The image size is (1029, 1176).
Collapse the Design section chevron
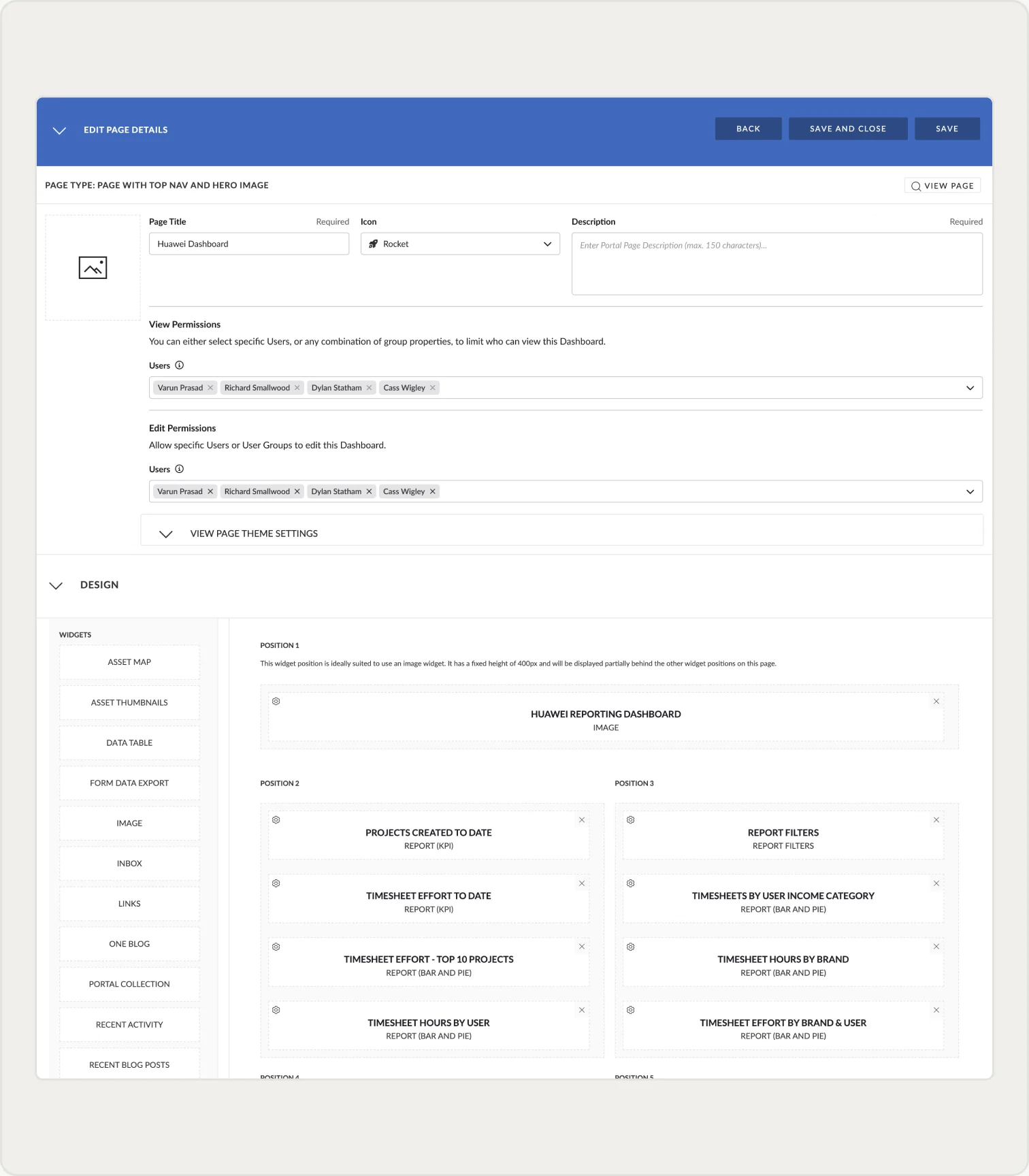coord(56,585)
